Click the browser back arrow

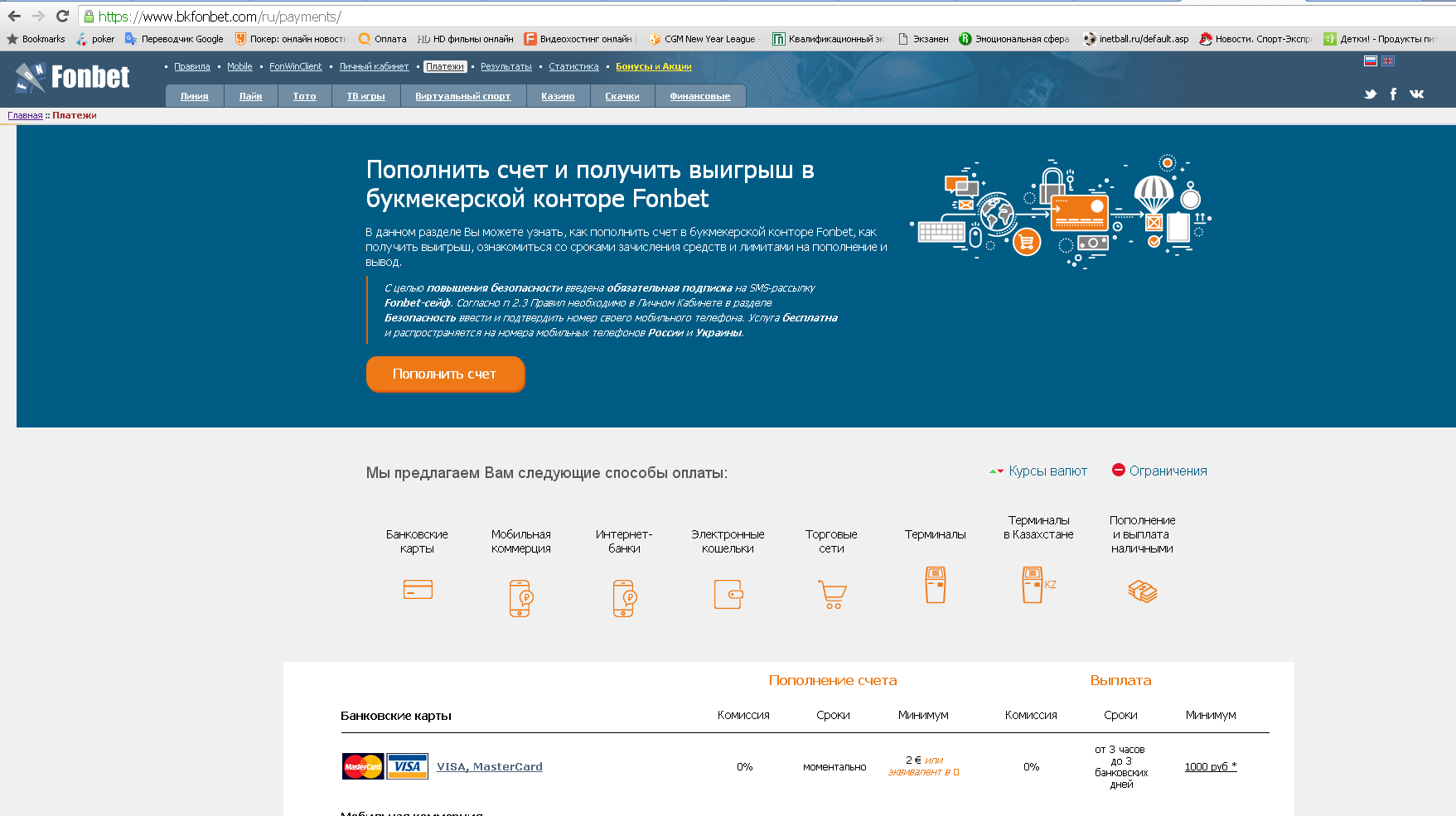(x=14, y=16)
